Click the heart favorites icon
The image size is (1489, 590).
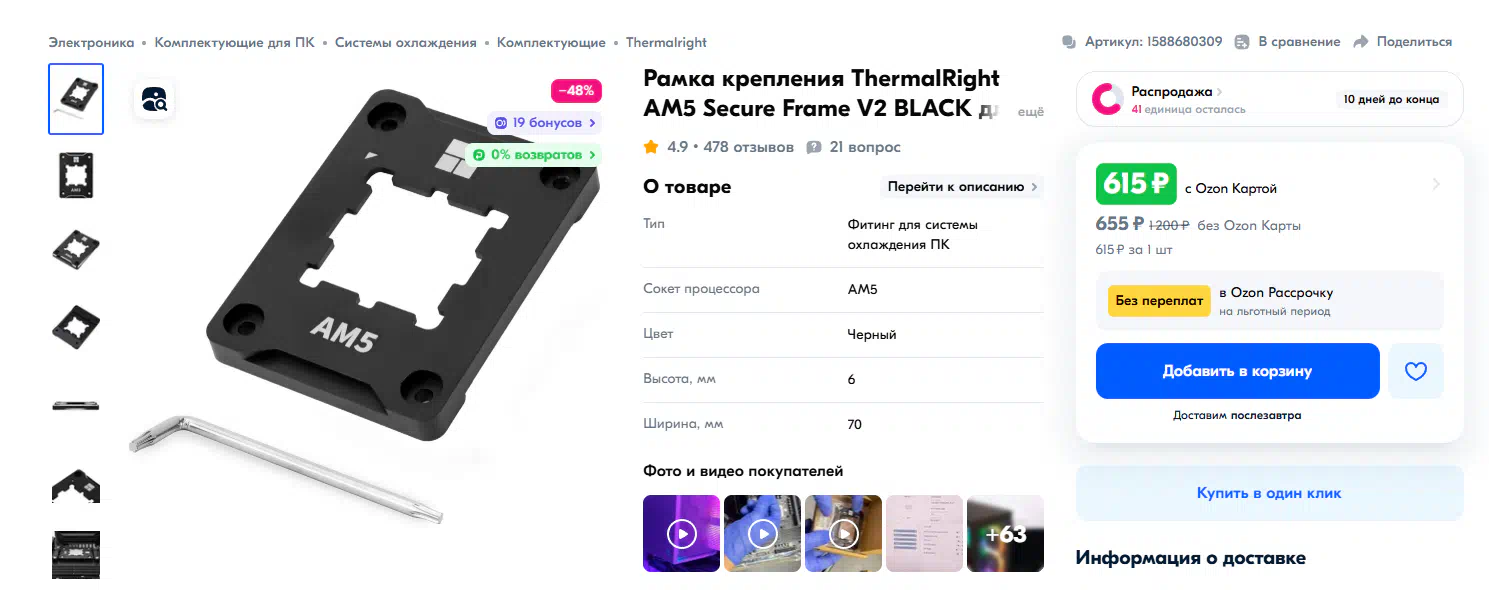[x=1415, y=371]
